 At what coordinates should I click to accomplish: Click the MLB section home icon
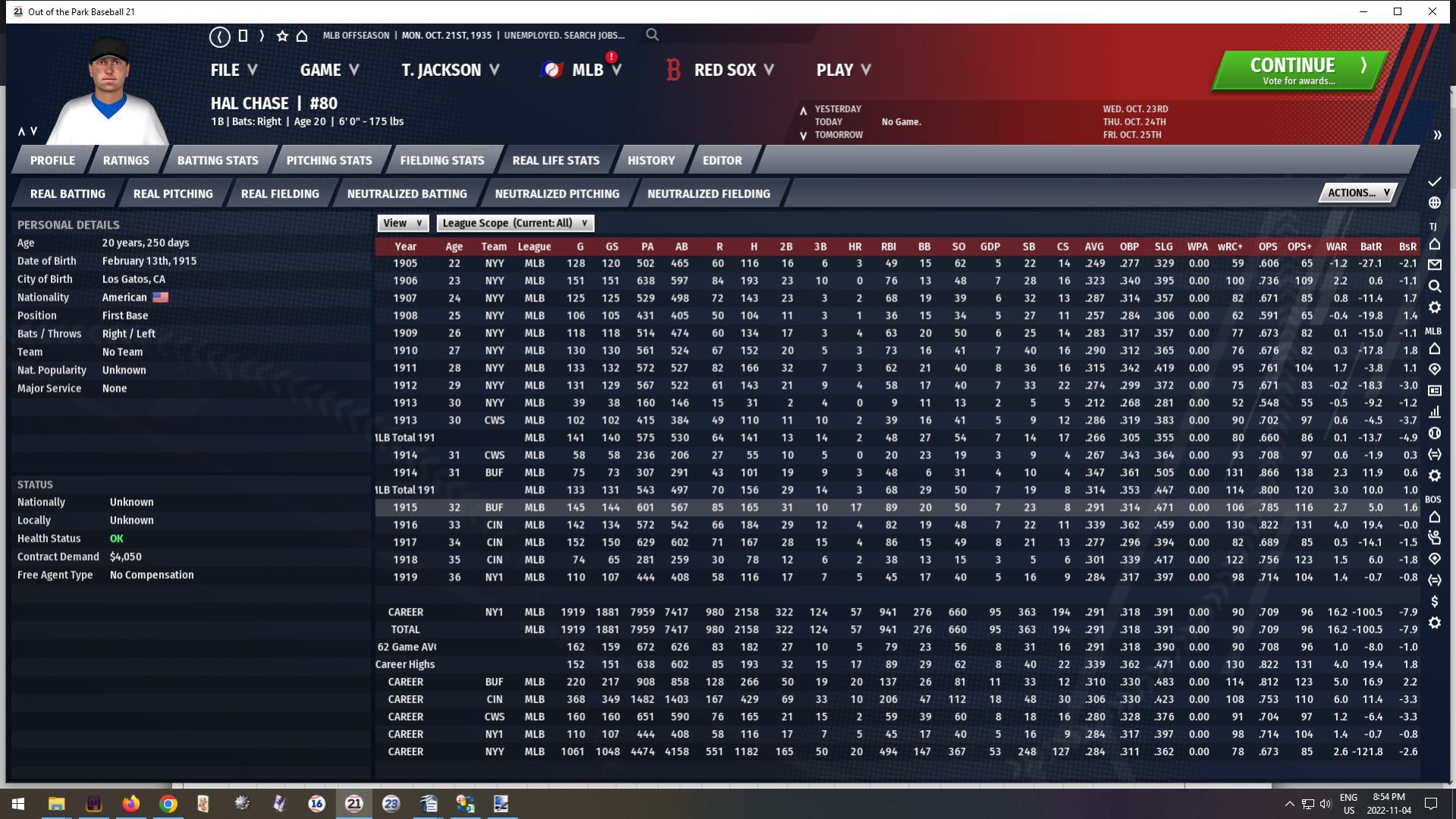(x=1434, y=349)
